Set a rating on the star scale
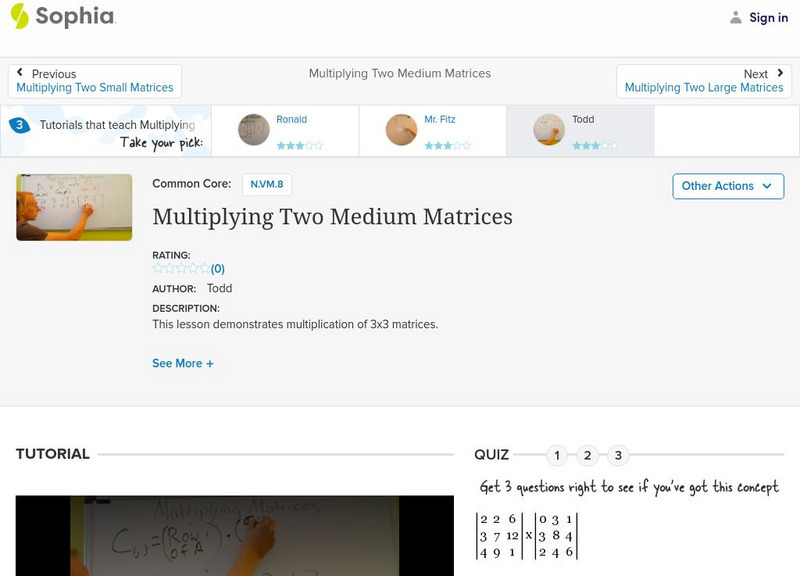This screenshot has width=800, height=576. (x=180, y=267)
